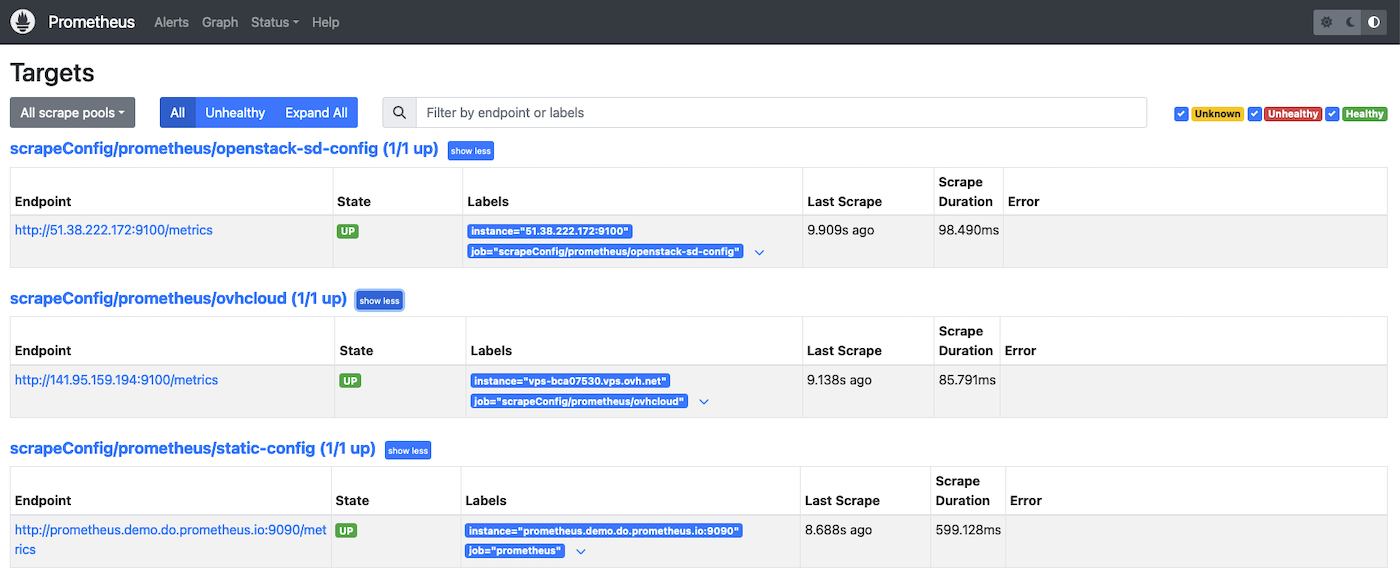Uncheck the Unhealthy targets checkbox

point(1255,114)
